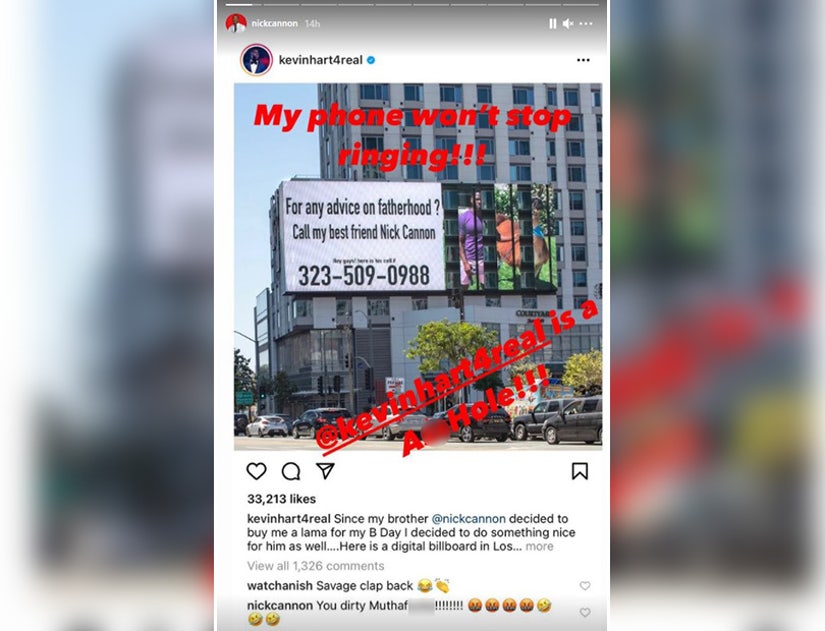Open the nickcannon username in story header
The width and height of the screenshot is (825, 631).
click(x=274, y=24)
